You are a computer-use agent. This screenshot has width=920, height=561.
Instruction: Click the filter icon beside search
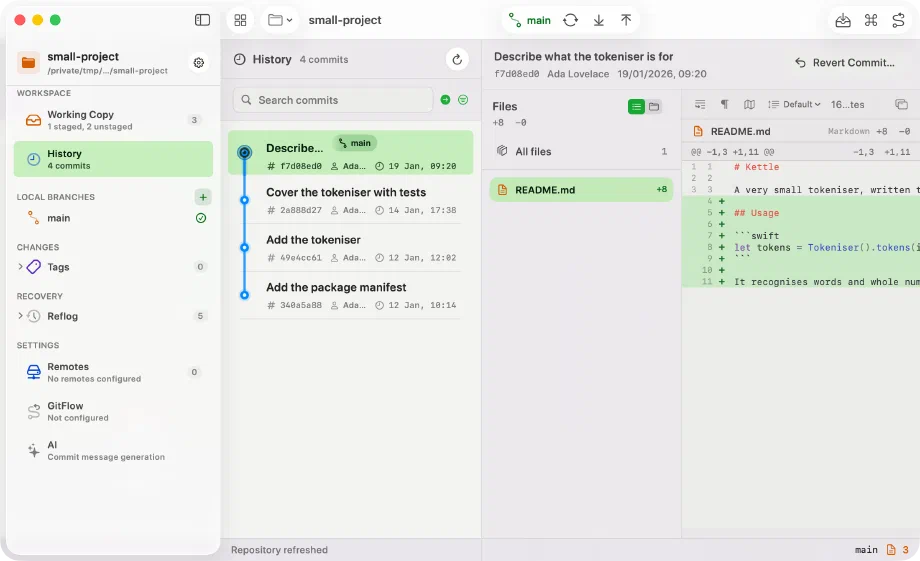(x=463, y=100)
